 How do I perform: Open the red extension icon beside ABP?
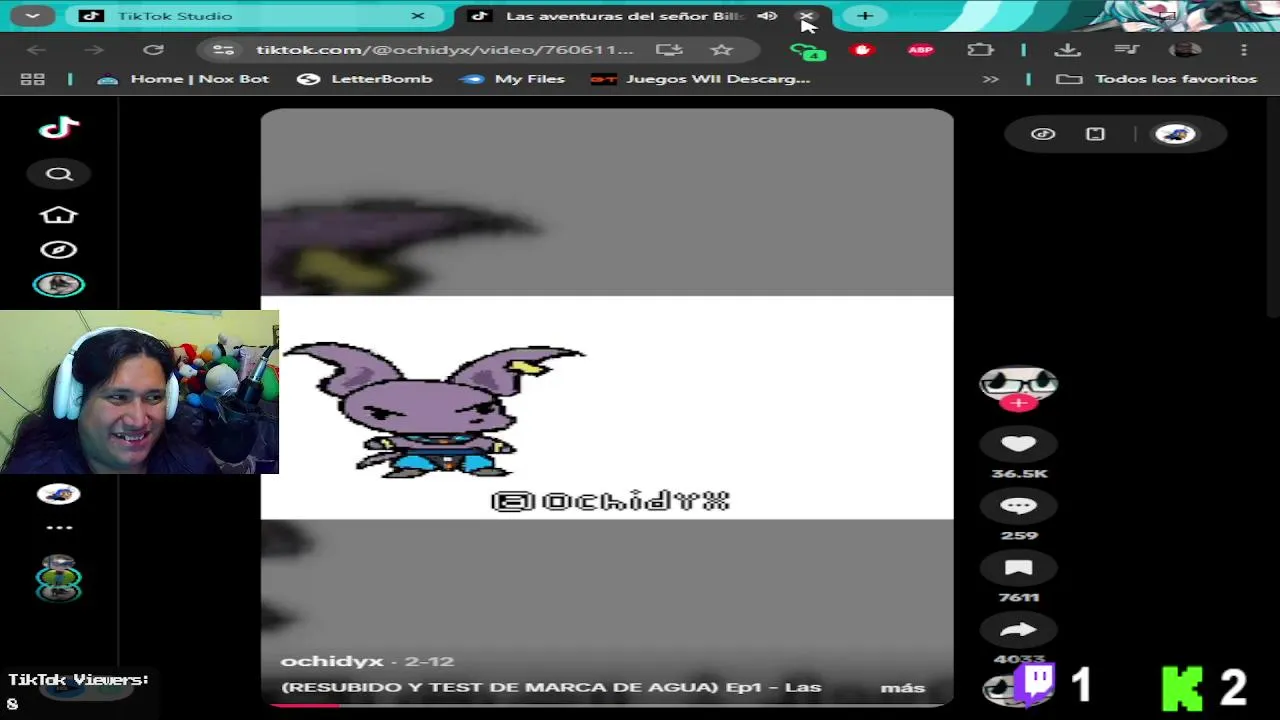(862, 50)
